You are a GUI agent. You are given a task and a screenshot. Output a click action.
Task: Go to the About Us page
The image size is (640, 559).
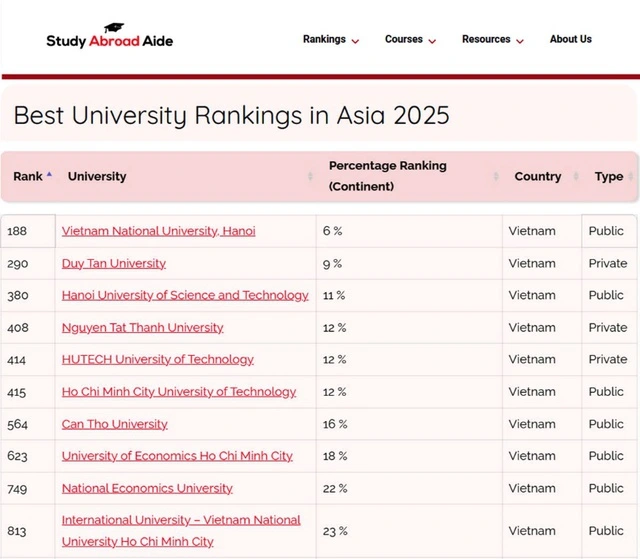click(571, 39)
